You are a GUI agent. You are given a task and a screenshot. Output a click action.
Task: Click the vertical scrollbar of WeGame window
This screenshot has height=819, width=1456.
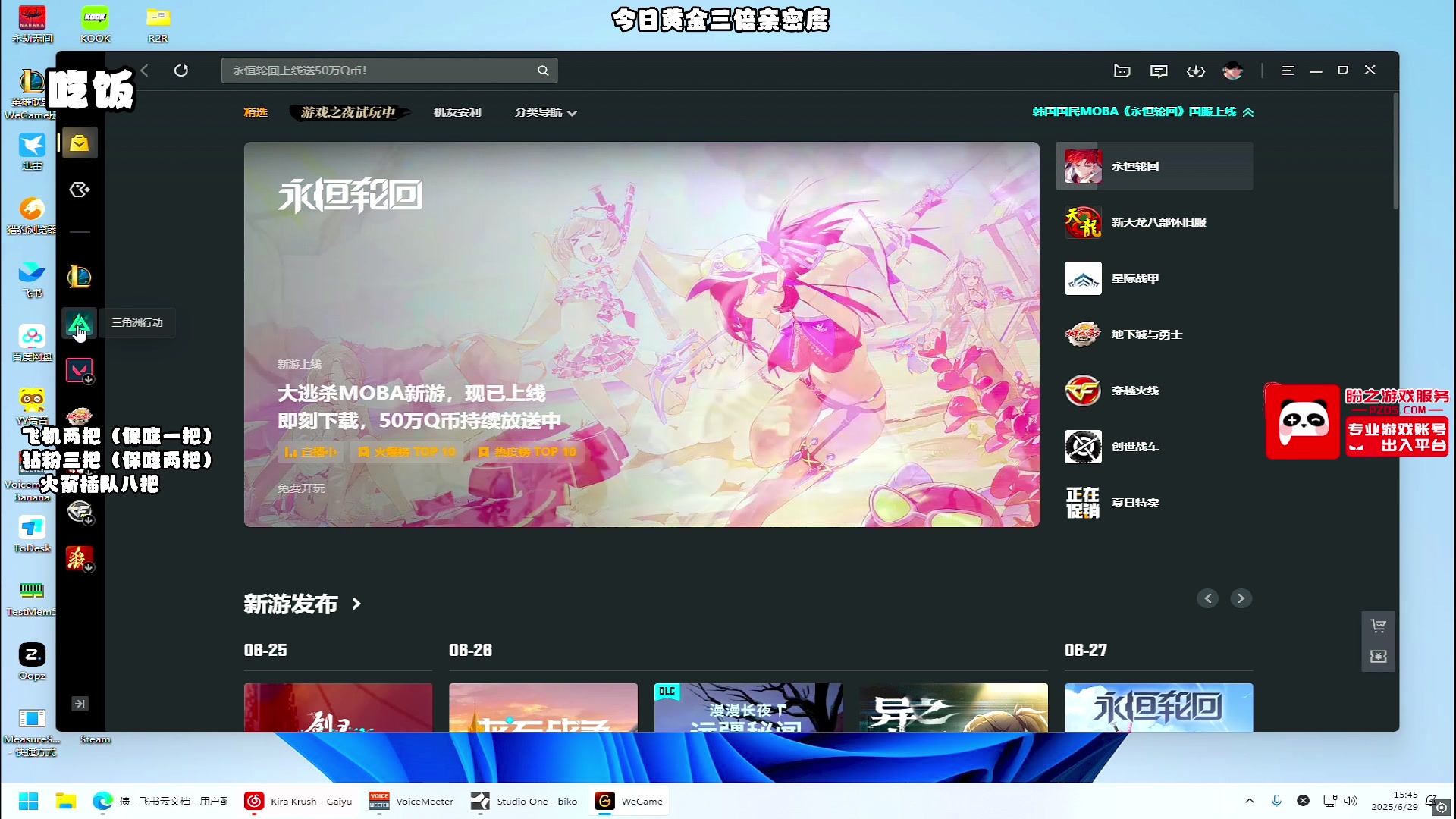[x=1395, y=152]
